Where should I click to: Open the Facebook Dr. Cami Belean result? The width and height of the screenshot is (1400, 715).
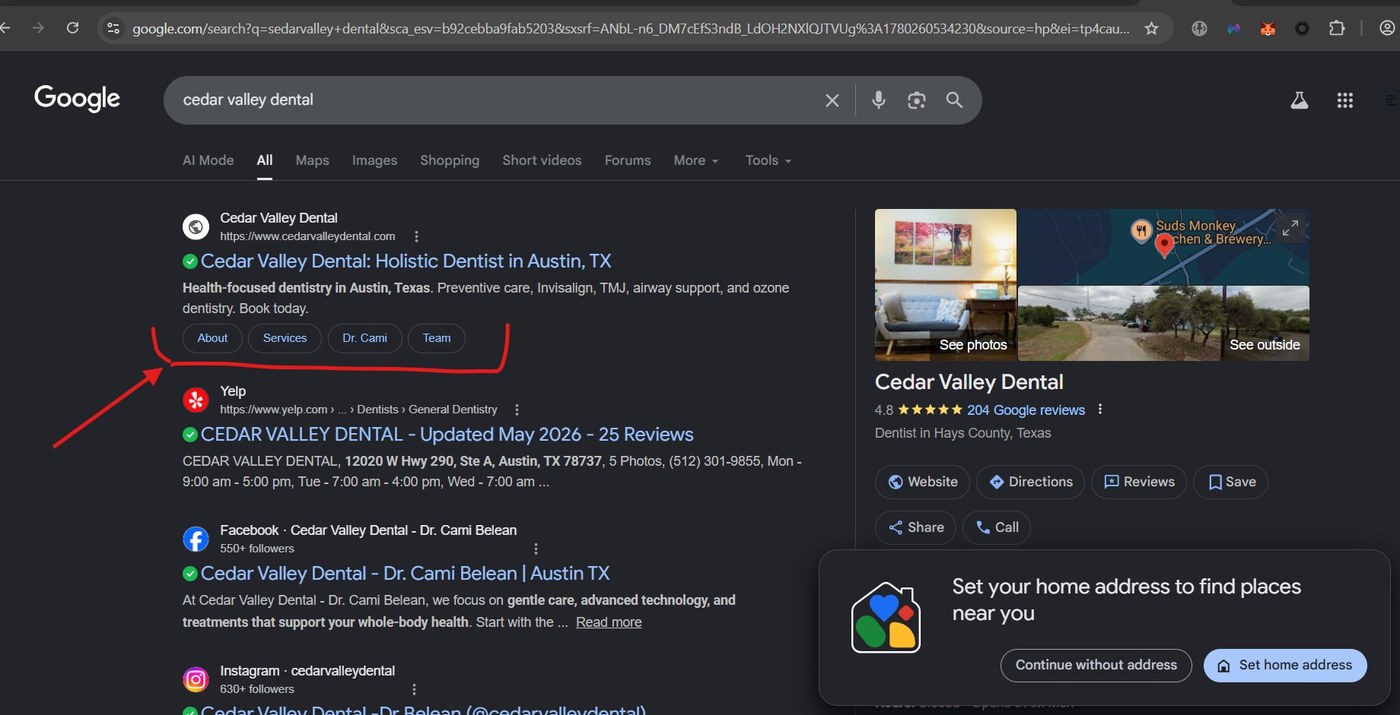point(405,573)
